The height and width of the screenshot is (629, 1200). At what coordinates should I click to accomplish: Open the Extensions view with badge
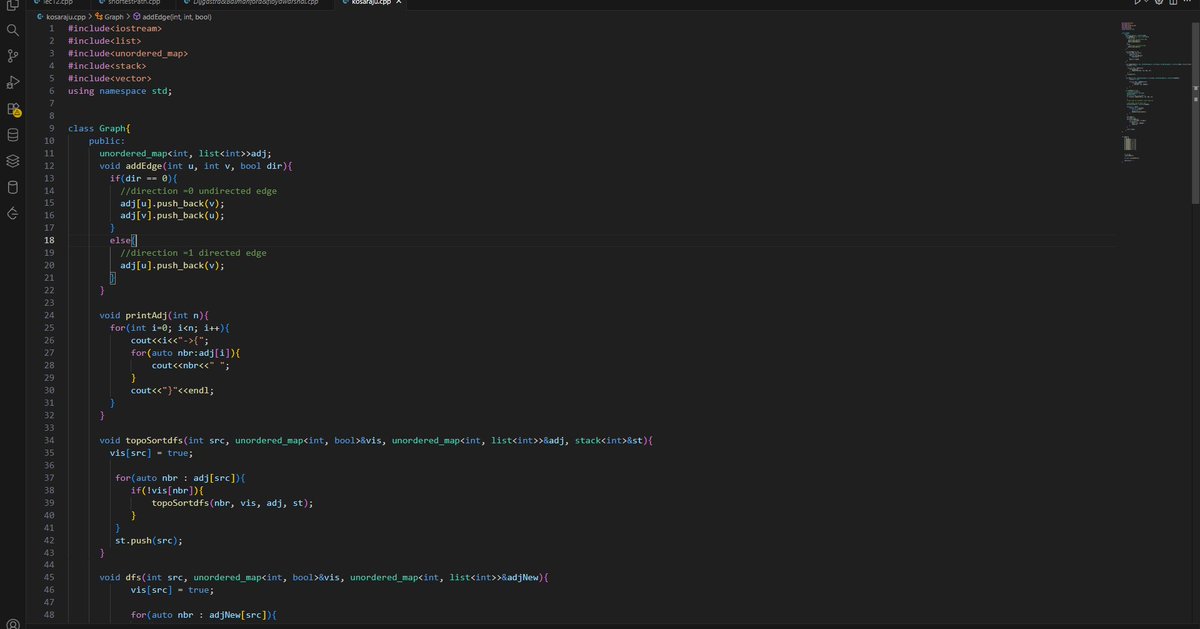point(13,109)
